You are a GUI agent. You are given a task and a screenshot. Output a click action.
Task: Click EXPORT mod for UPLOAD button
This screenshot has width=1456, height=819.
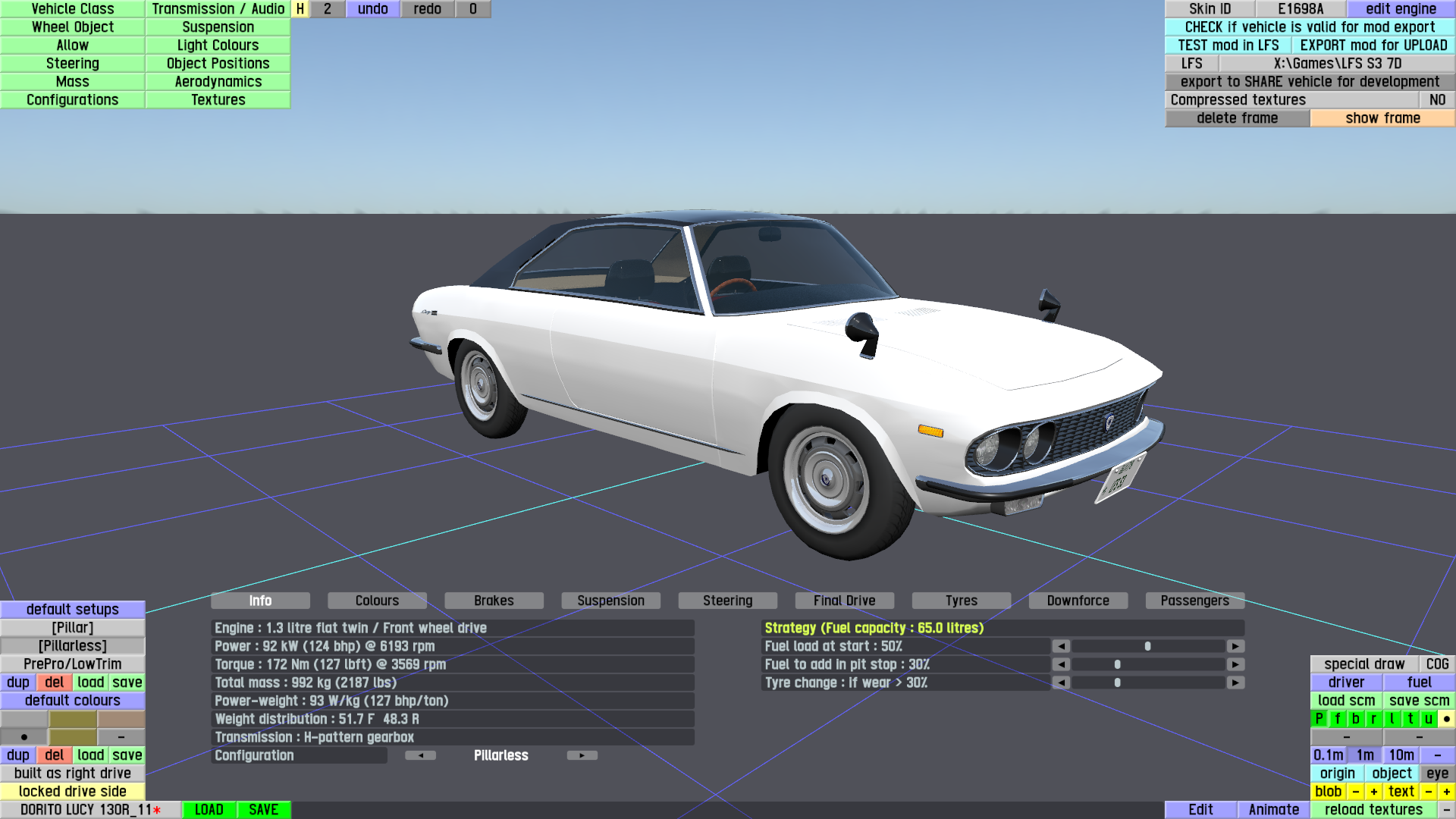coord(1373,45)
